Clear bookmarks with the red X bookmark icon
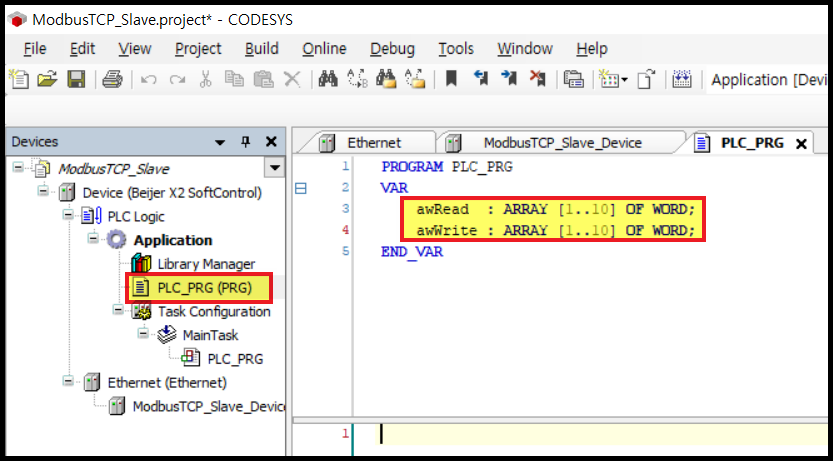 (538, 80)
